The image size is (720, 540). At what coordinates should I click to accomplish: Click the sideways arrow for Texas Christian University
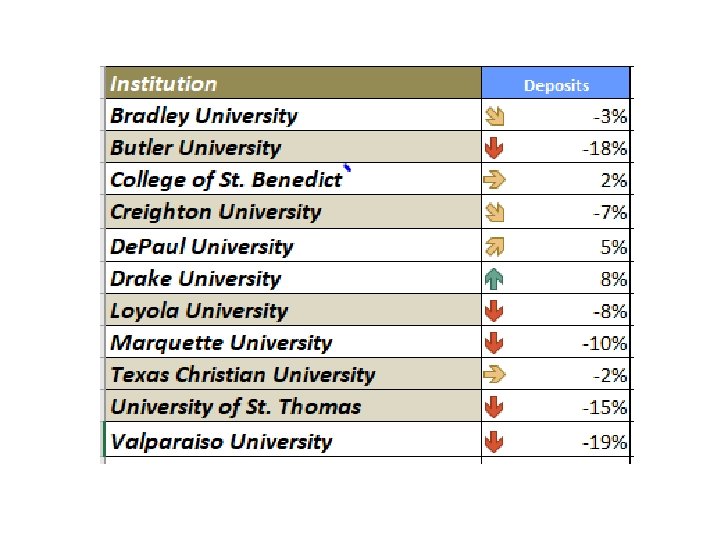coord(494,375)
